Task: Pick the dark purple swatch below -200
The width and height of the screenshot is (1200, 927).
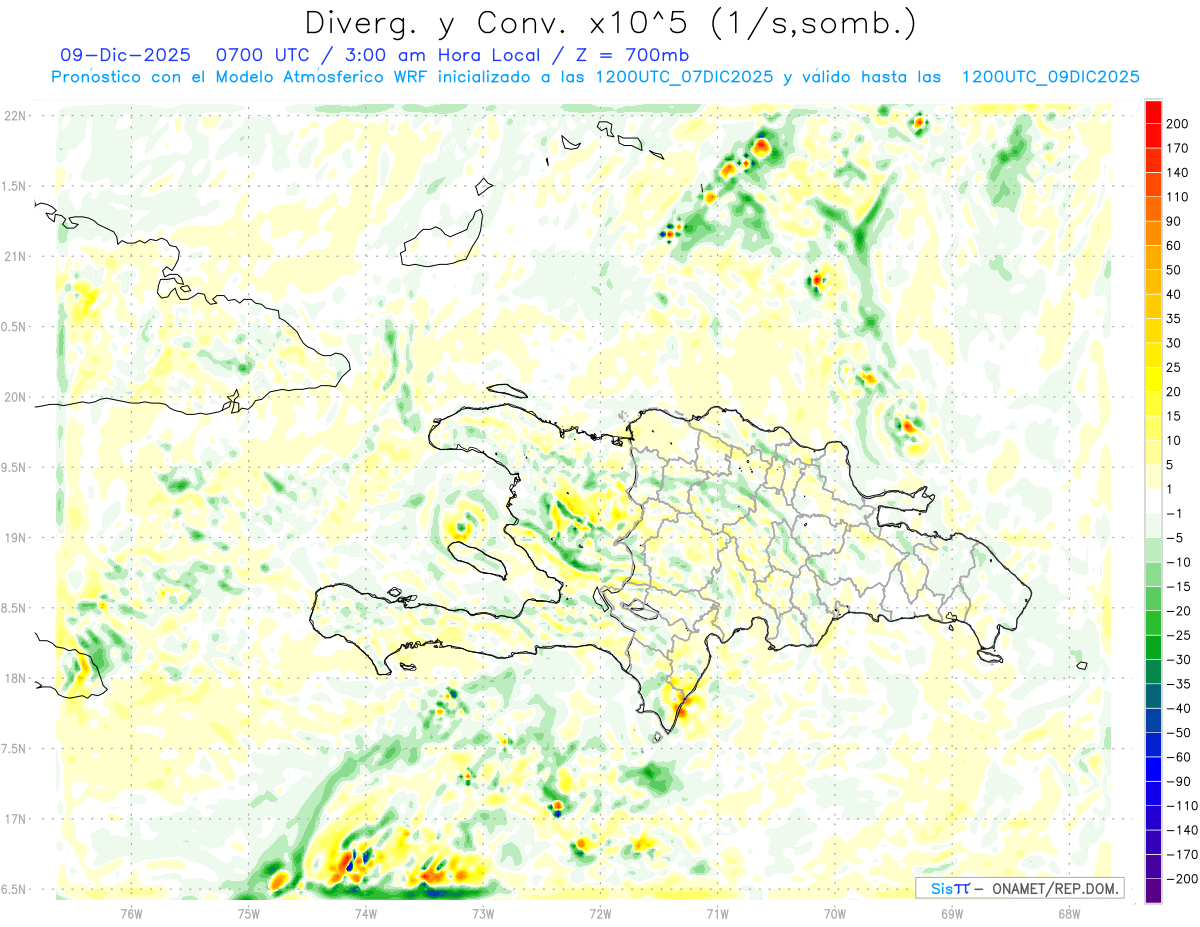Action: 1153,891
